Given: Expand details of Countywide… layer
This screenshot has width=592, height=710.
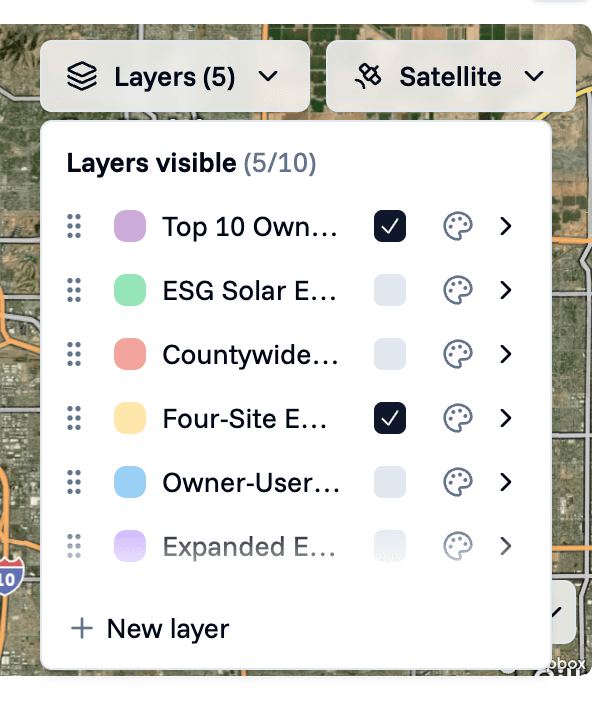Looking at the screenshot, I should click(x=506, y=354).
